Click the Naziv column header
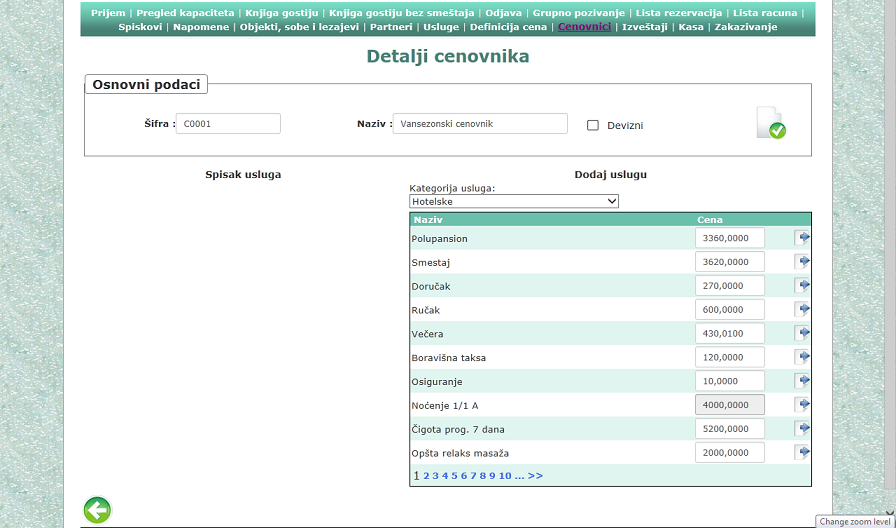 coord(428,219)
